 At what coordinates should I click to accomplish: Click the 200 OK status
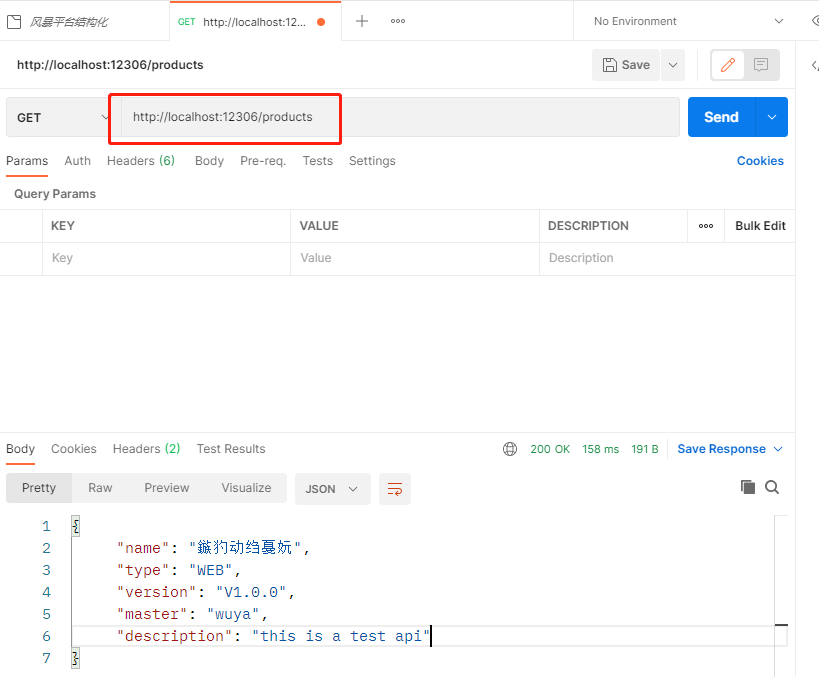coord(550,449)
